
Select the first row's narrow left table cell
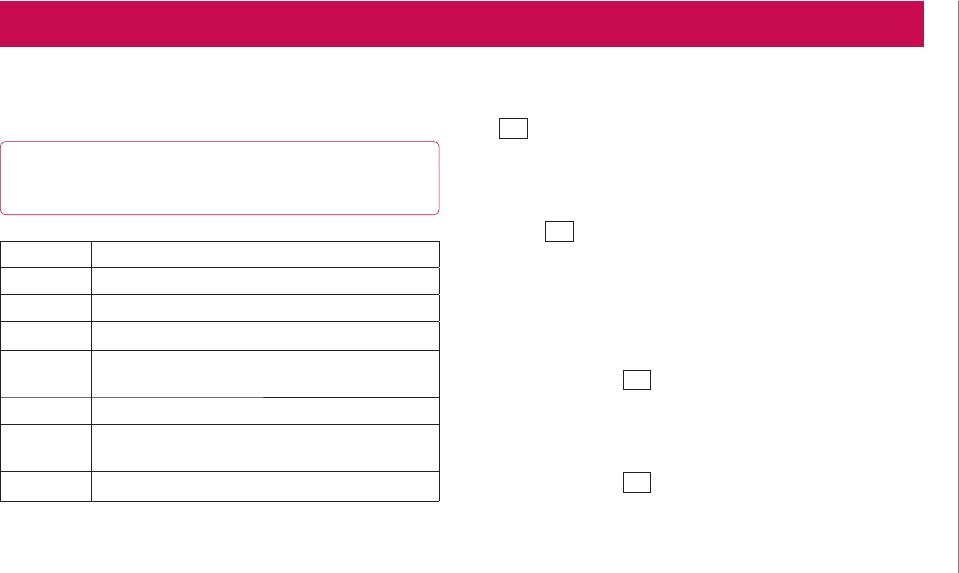pos(46,253)
